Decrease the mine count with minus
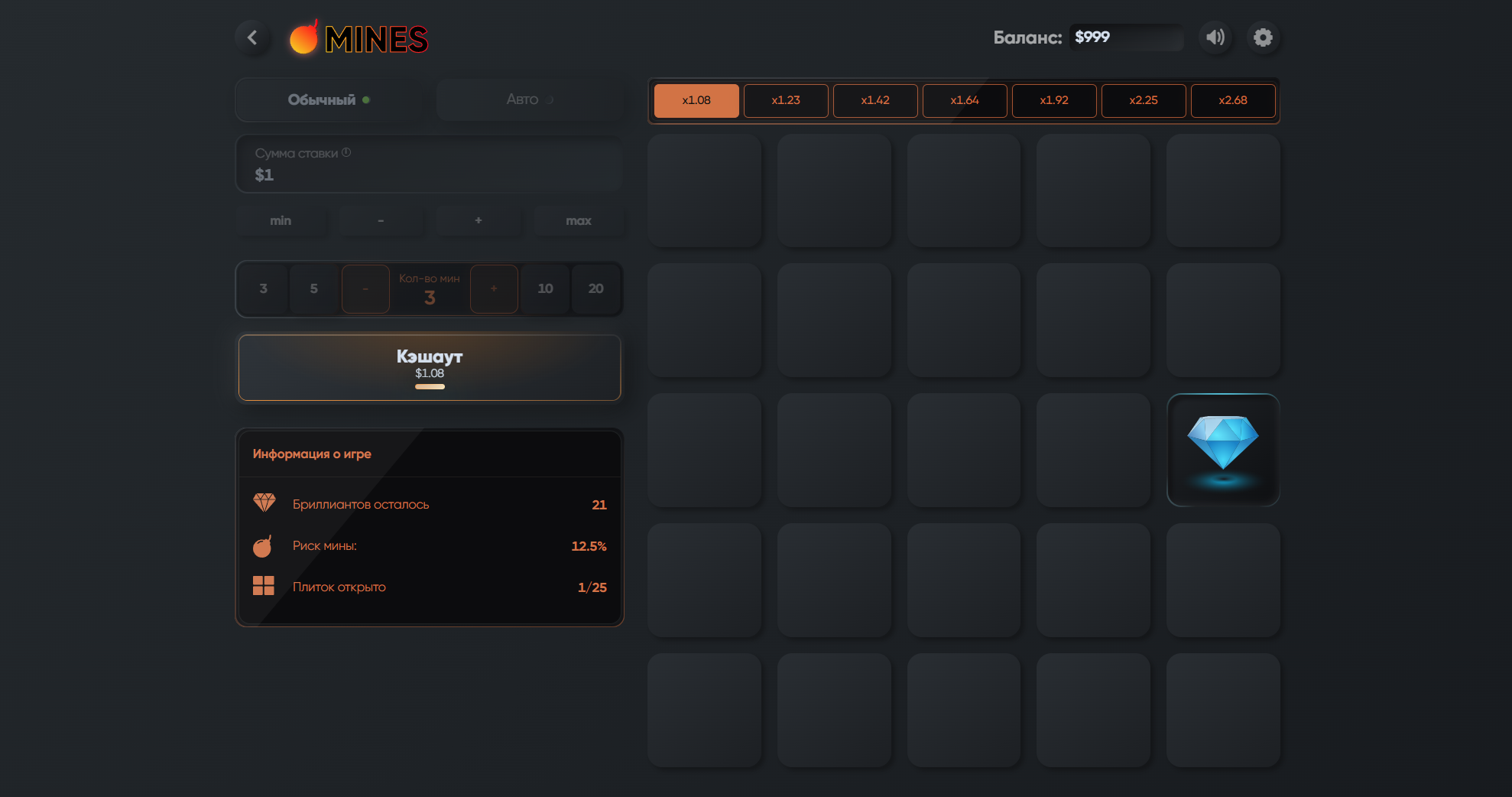 pos(365,288)
